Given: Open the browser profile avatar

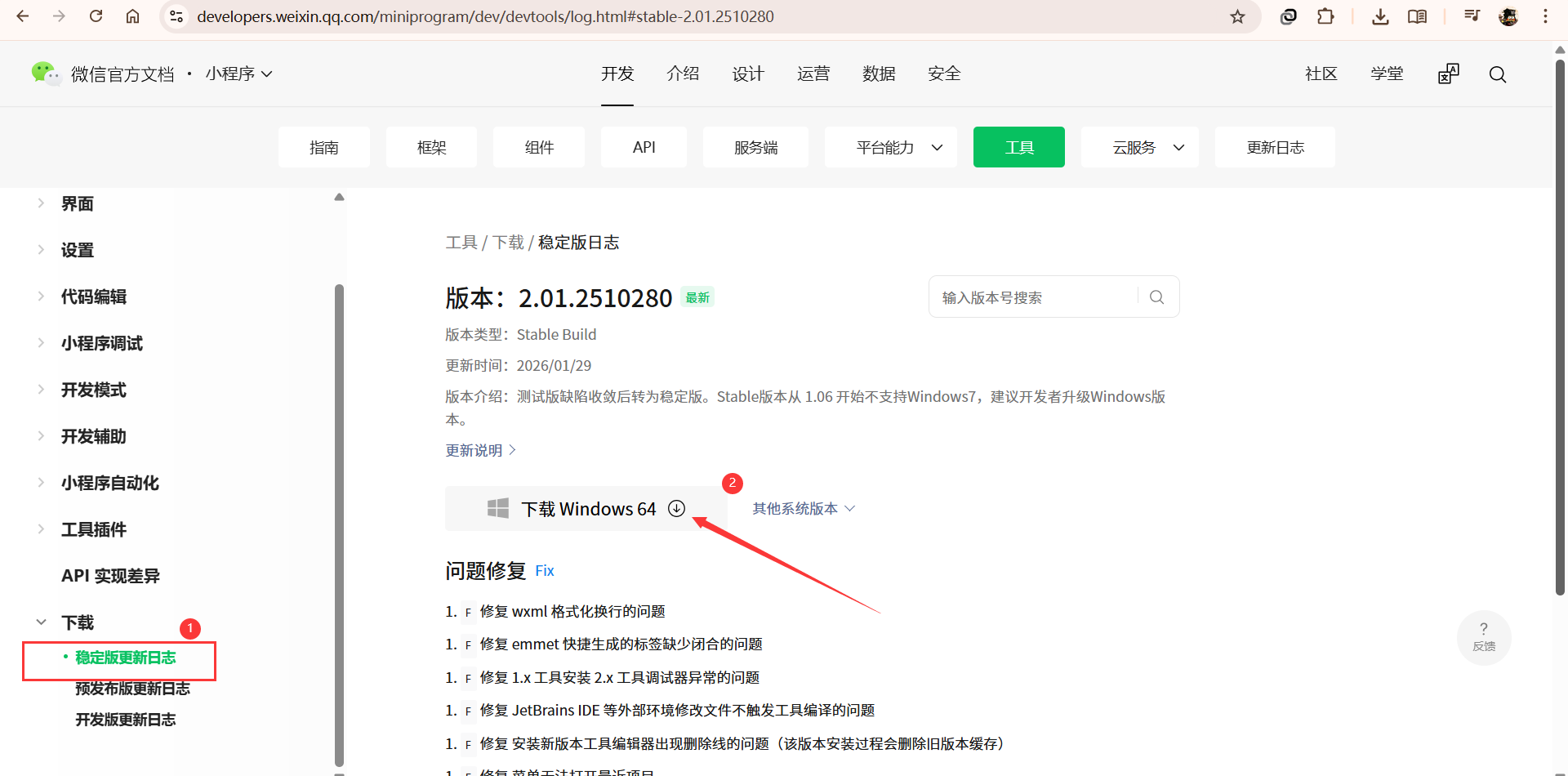Looking at the screenshot, I should (x=1508, y=16).
